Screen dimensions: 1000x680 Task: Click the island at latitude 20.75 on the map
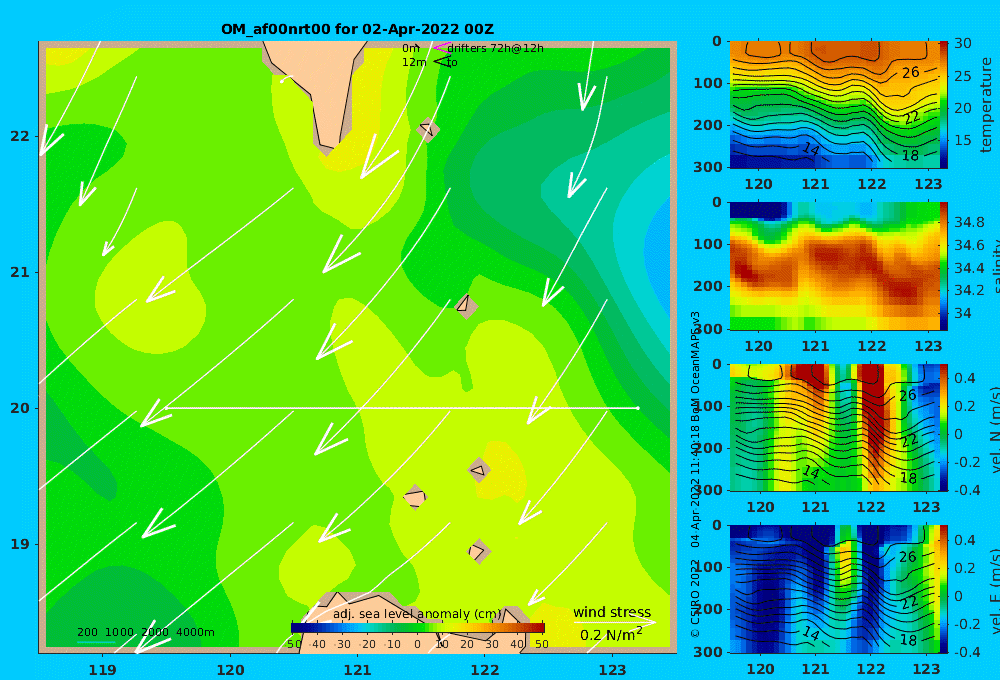(466, 306)
